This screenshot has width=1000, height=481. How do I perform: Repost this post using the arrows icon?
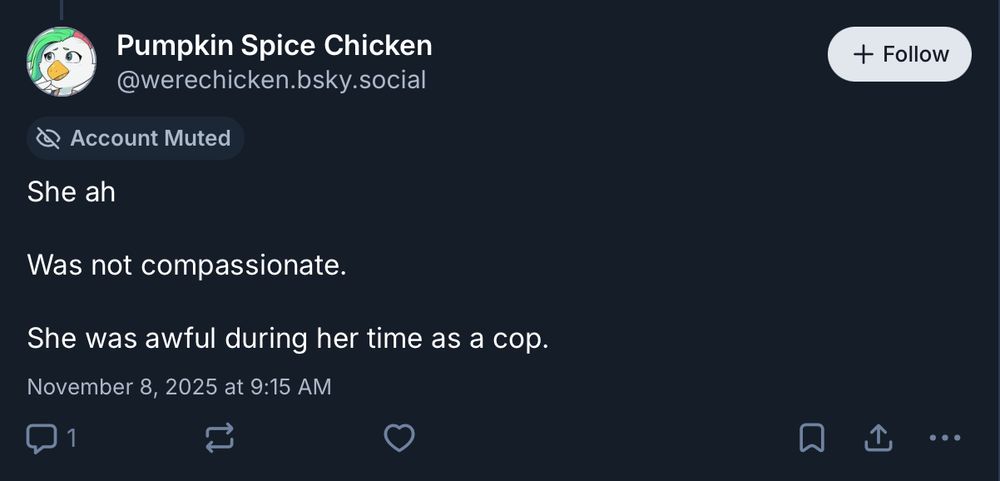coord(219,438)
